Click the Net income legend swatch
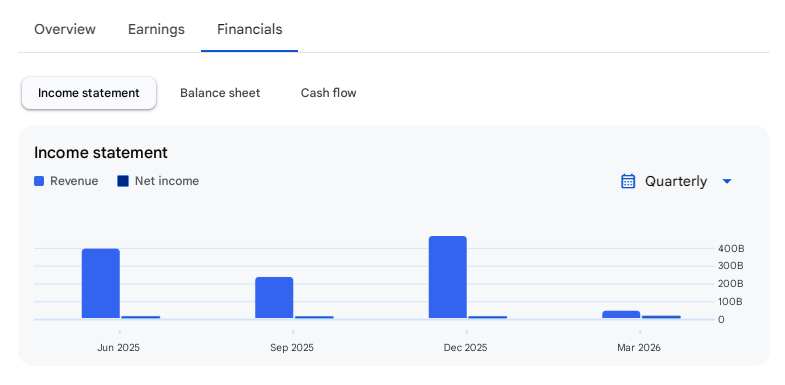This screenshot has width=785, height=385. pos(123,181)
